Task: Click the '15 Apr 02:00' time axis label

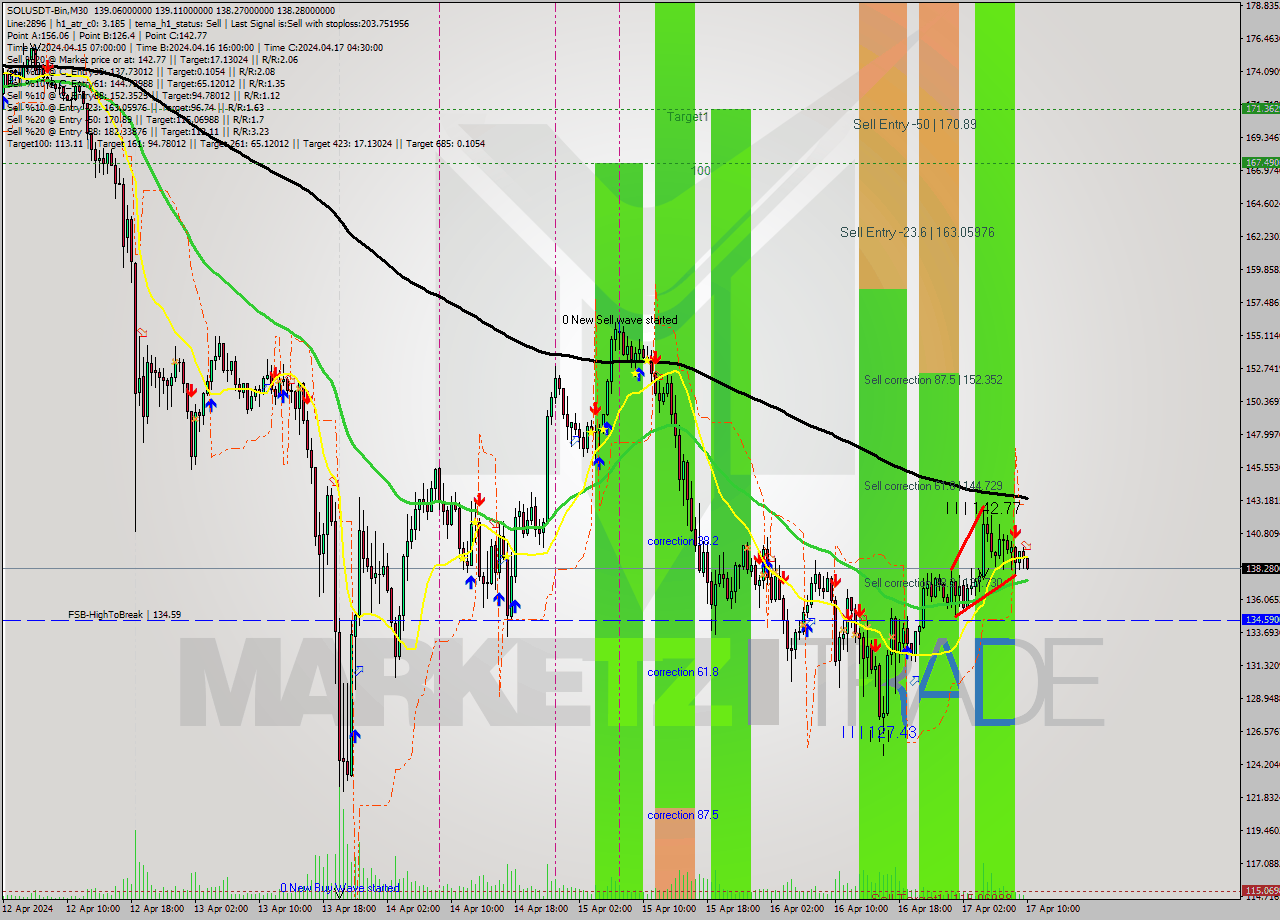Action: 604,909
